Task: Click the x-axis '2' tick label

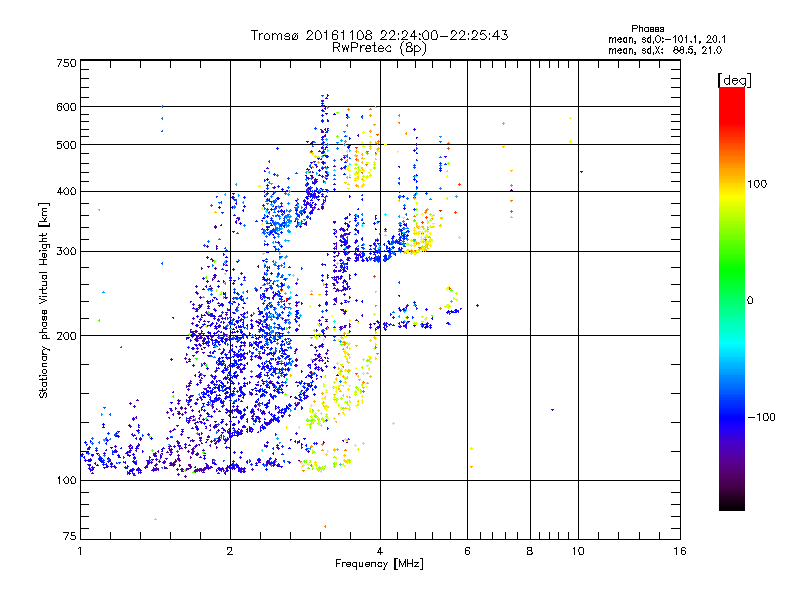Action: (230, 551)
